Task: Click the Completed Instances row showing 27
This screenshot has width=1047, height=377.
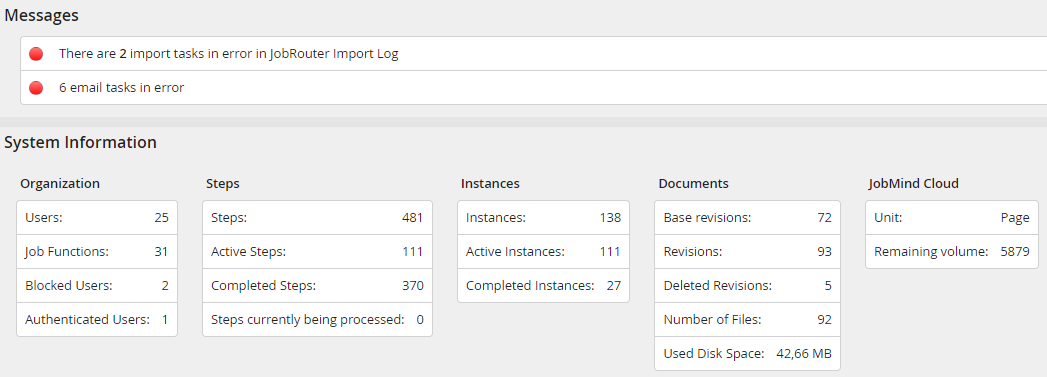Action: tap(544, 286)
